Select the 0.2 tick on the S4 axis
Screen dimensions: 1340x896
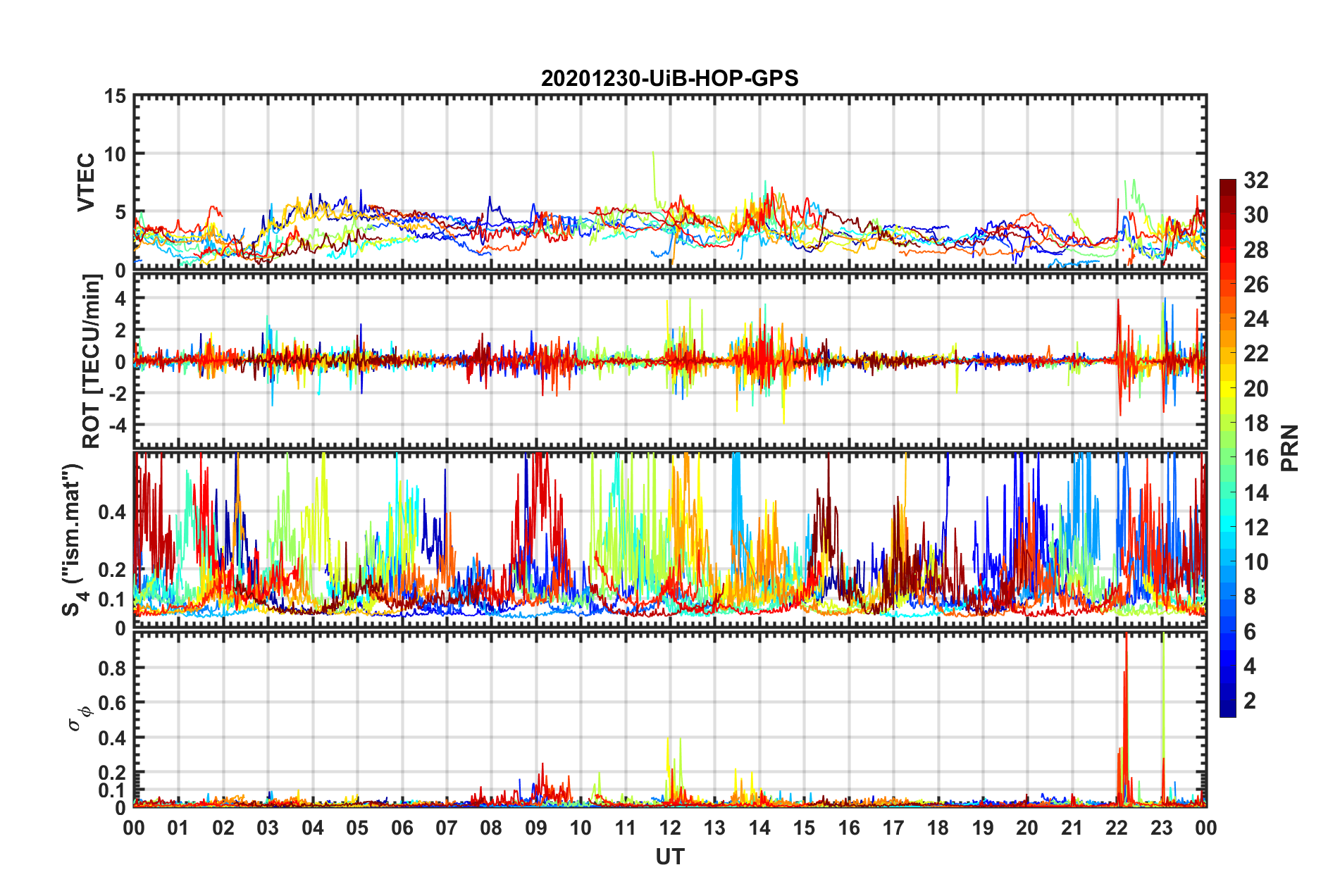(x=112, y=569)
